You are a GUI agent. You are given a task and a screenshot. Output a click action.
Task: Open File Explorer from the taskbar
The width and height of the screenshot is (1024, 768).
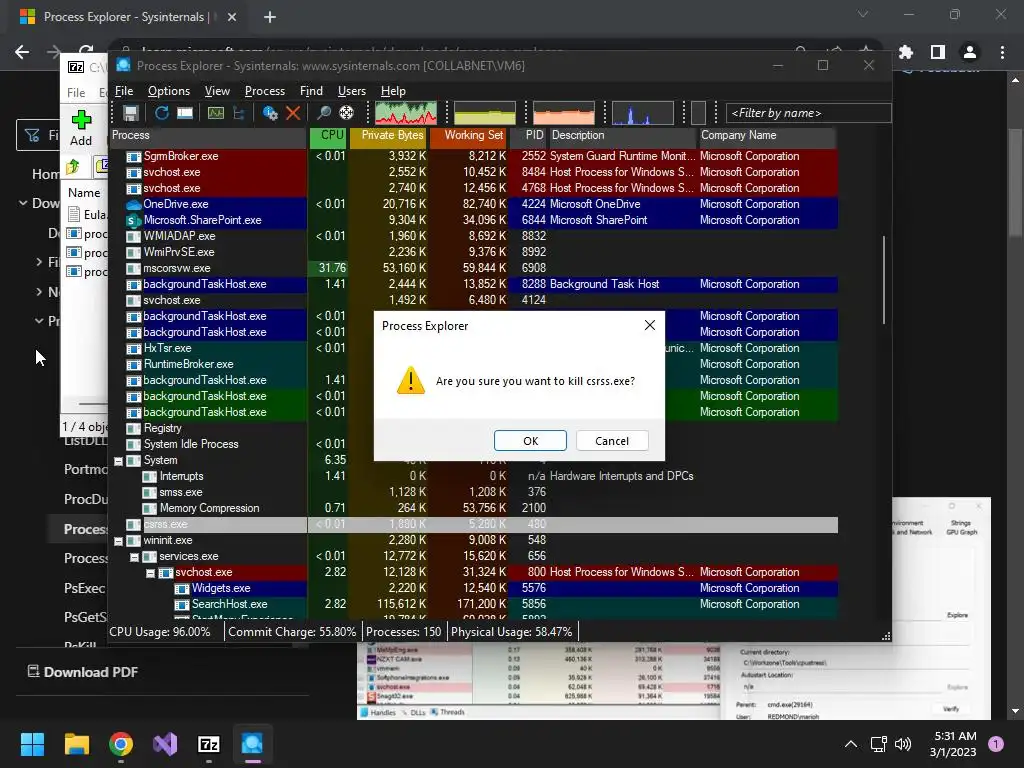point(76,744)
